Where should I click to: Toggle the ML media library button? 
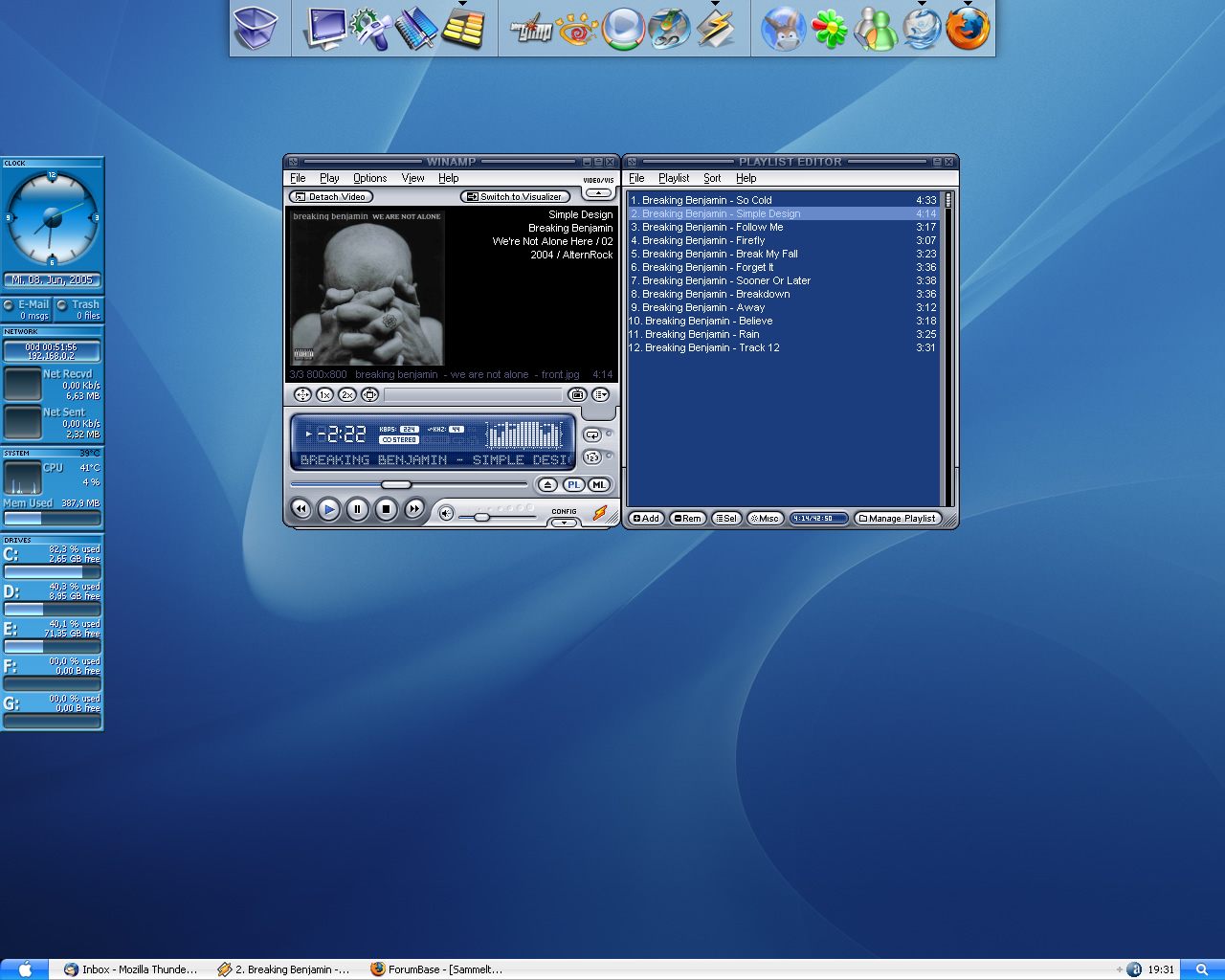(598, 484)
